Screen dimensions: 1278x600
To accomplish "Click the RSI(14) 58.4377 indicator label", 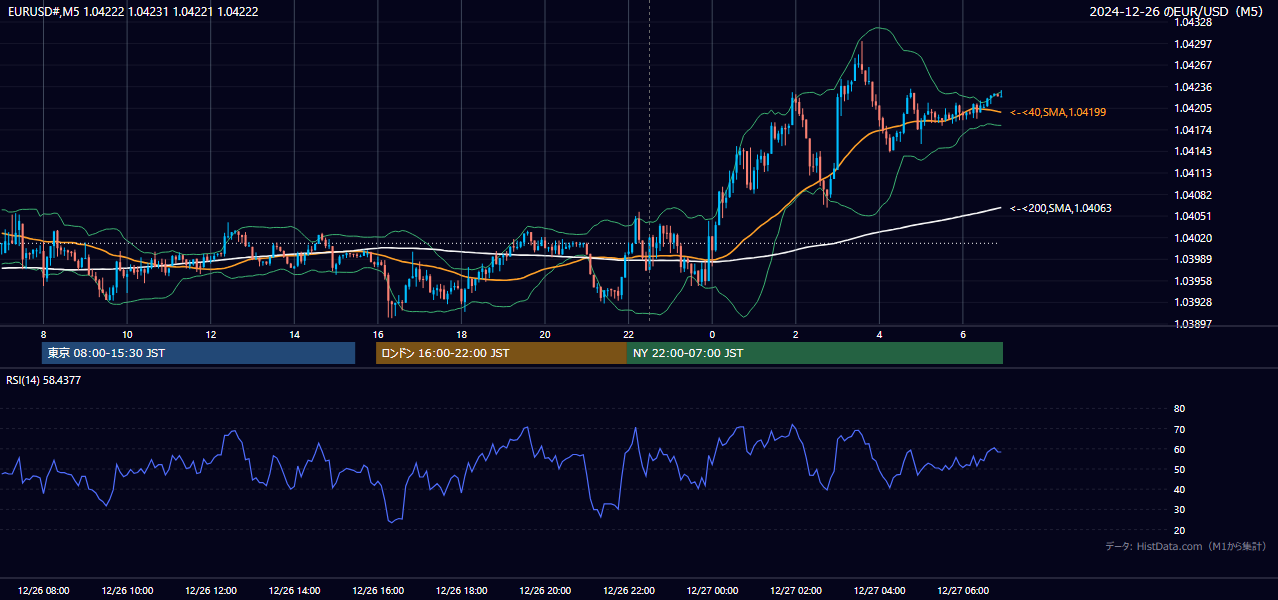I will (x=44, y=380).
